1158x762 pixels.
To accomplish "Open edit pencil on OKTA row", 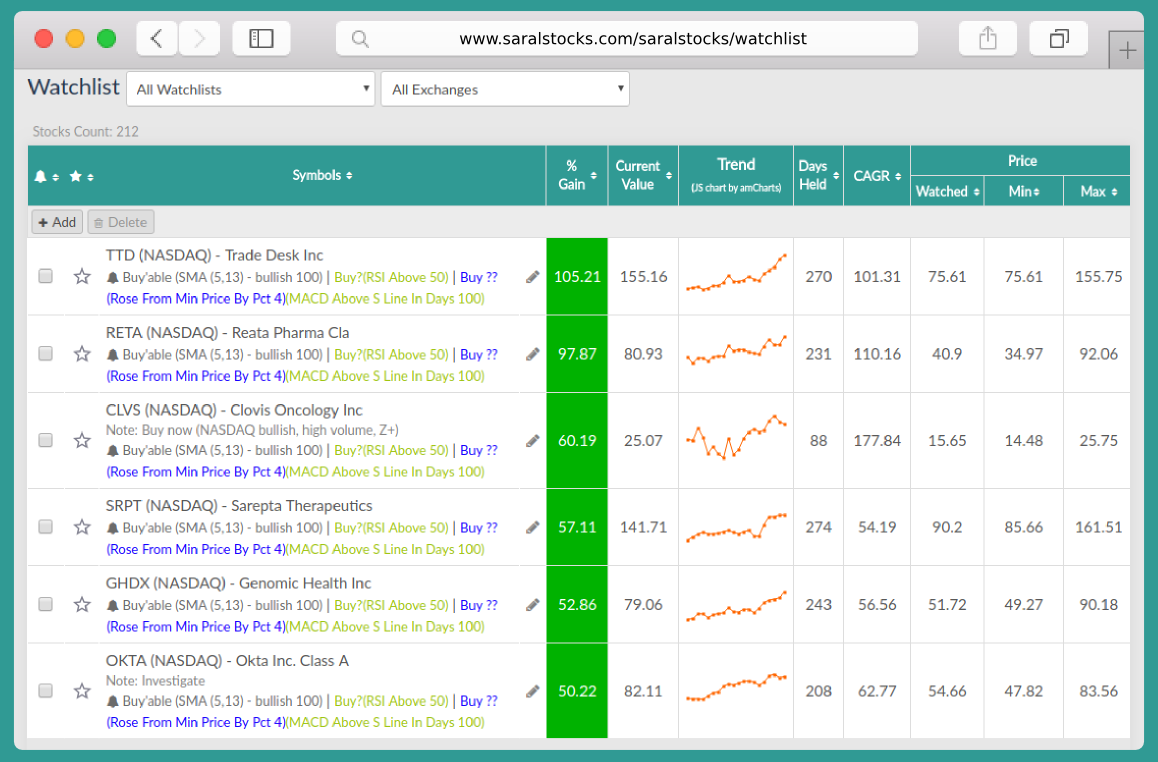I will coord(532,691).
